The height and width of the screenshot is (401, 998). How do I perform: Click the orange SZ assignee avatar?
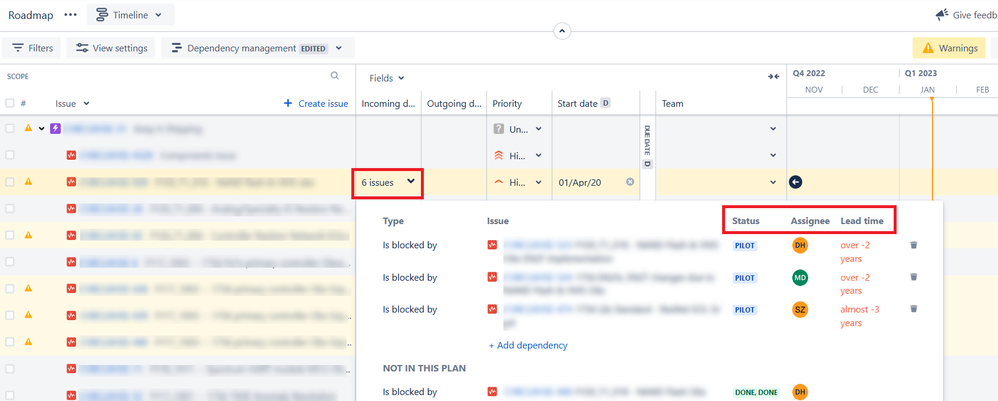(800, 309)
